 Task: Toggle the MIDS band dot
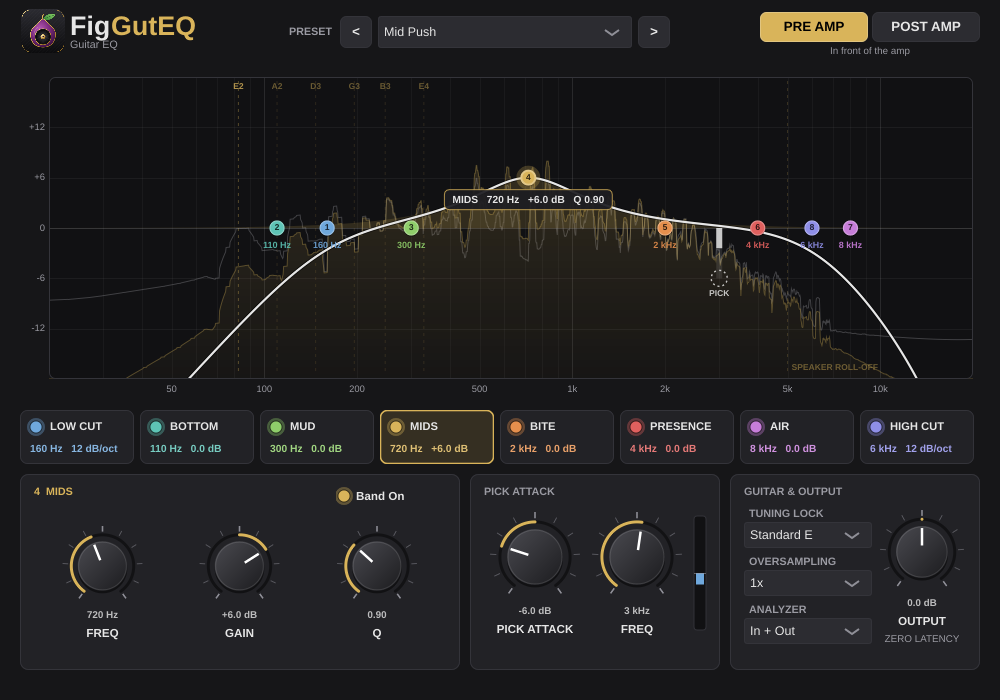click(x=396, y=427)
